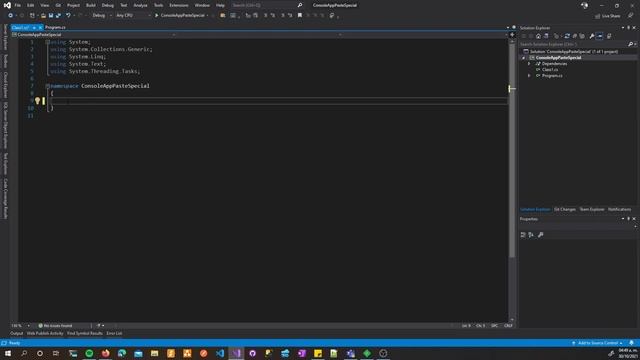Open the Error List tab
Screen dimensions: 640x360
pos(114,333)
